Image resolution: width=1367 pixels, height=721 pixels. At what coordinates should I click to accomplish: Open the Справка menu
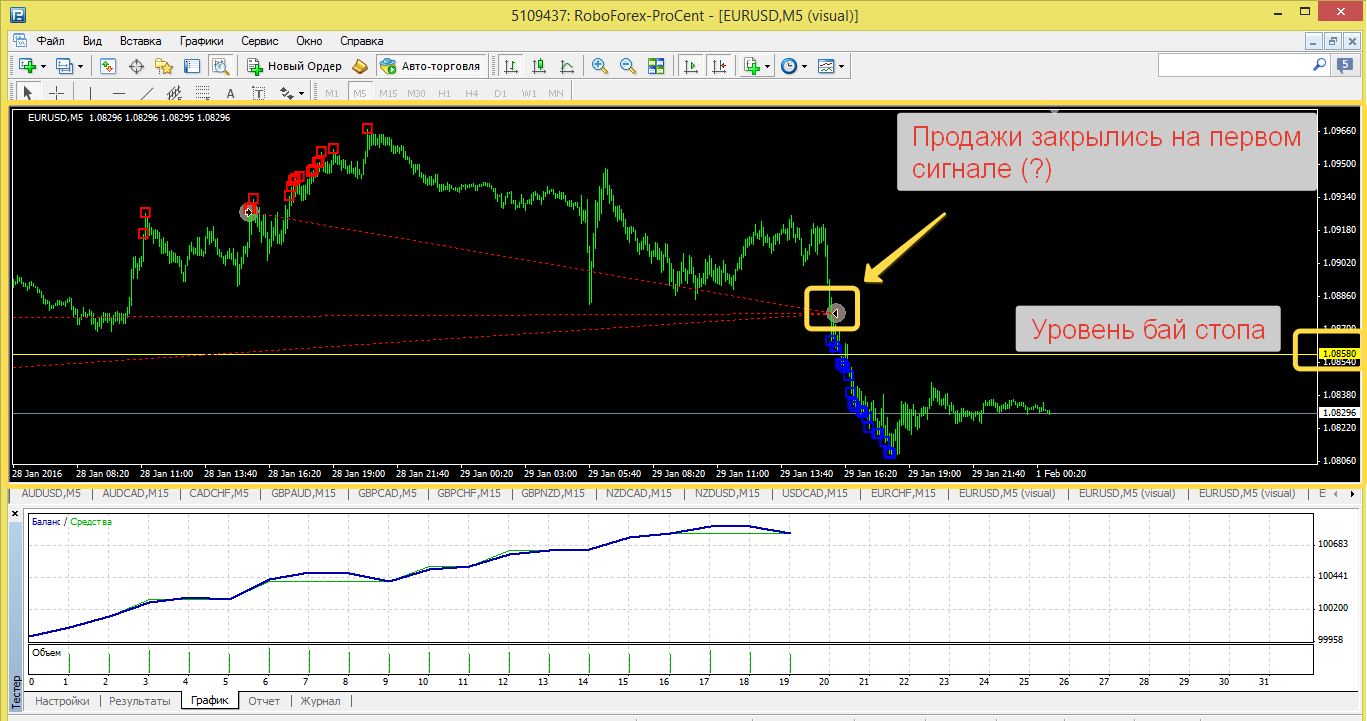[x=361, y=41]
